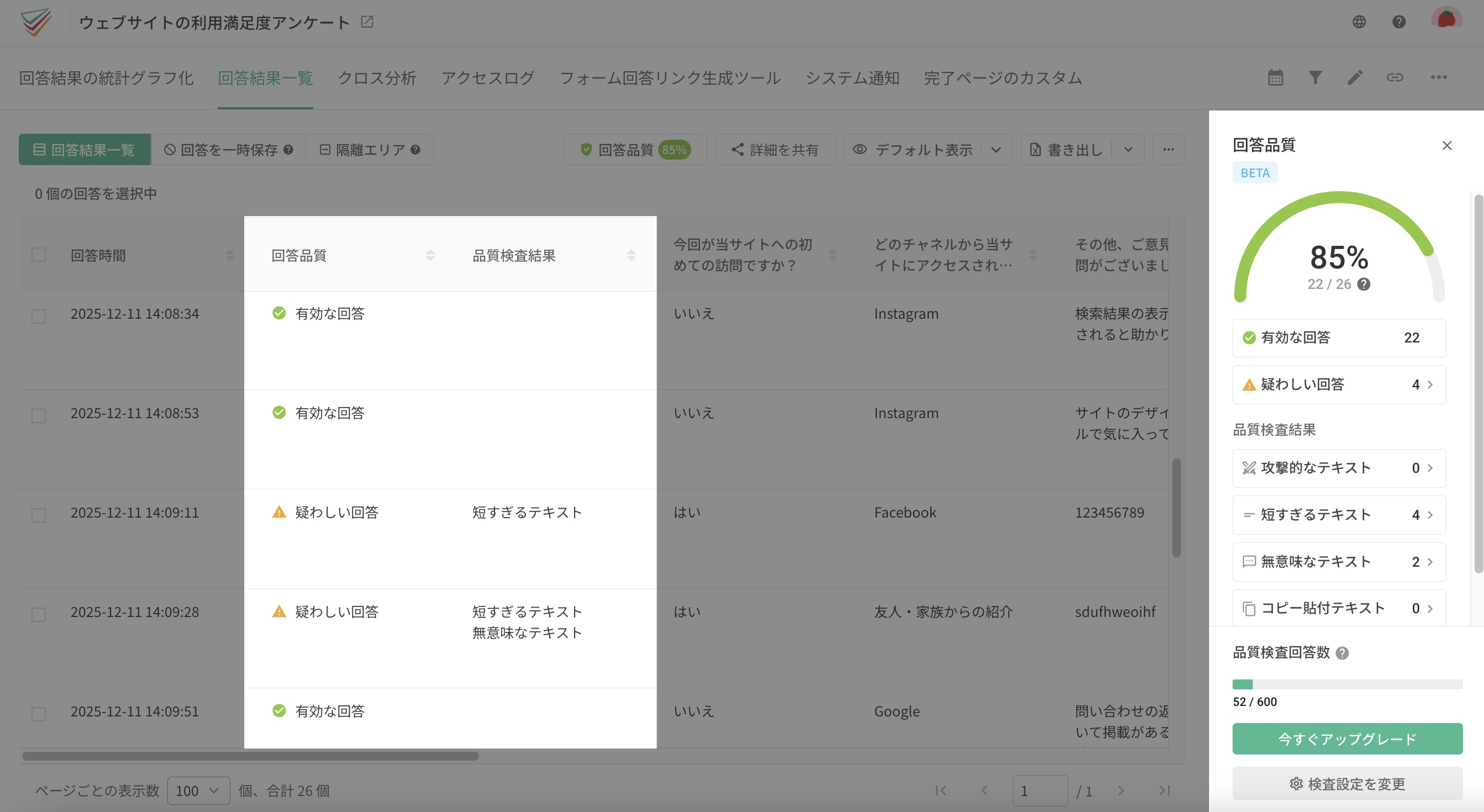Click help icon next to 隔離エリア
Screen dimensions: 1484x812
[x=415, y=150]
